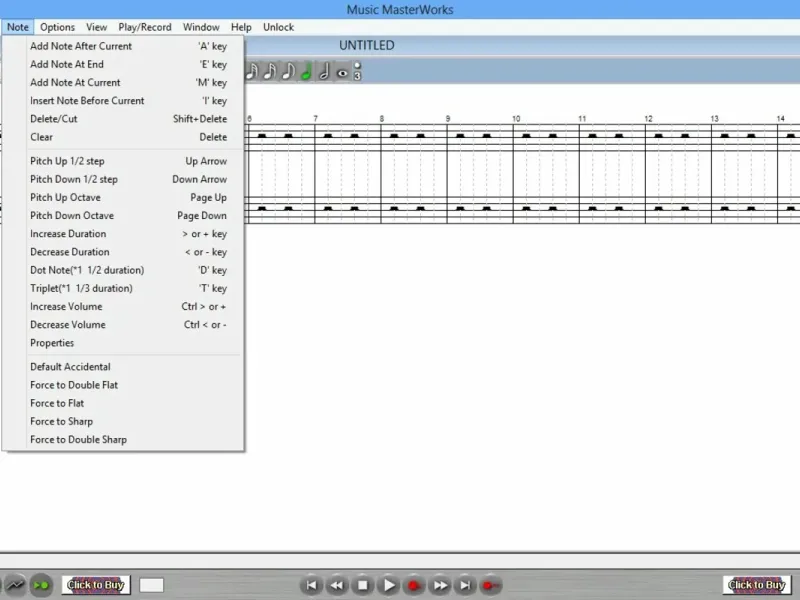Image resolution: width=800 pixels, height=600 pixels.
Task: Select Decrease Duration
Action: (x=123, y=252)
